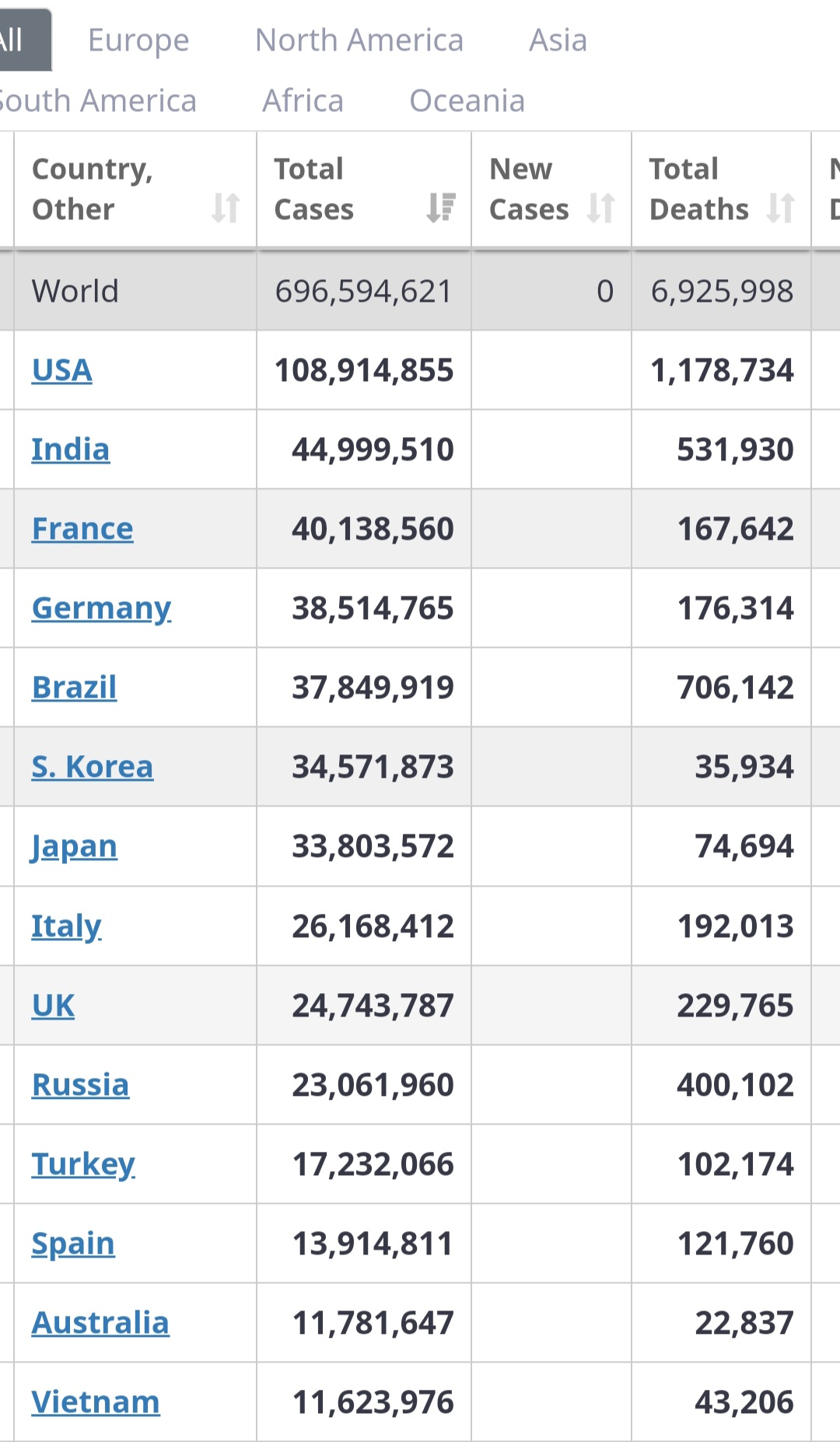The height and width of the screenshot is (1442, 840).
Task: Select the South America tab
Action: [x=98, y=101]
